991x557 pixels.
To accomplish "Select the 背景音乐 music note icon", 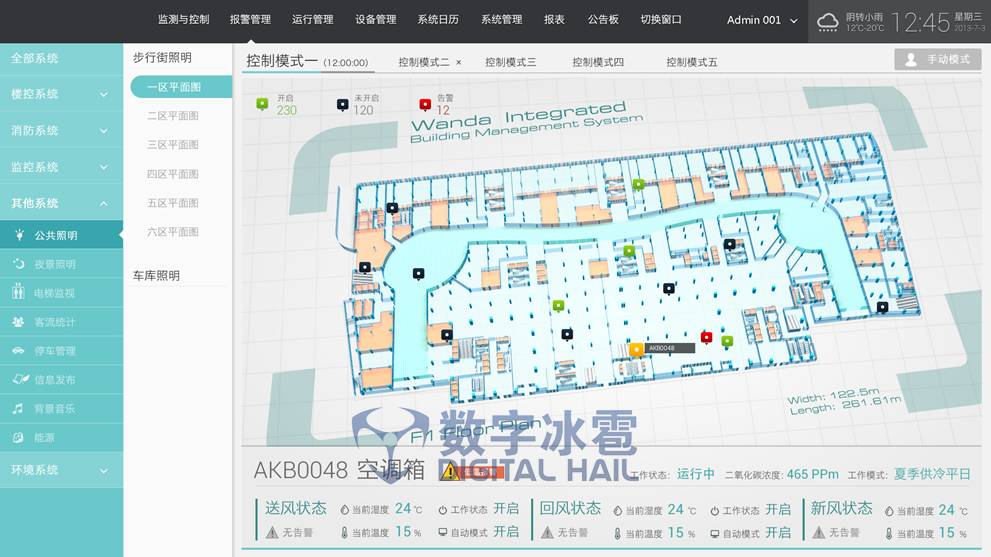I will tap(18, 409).
